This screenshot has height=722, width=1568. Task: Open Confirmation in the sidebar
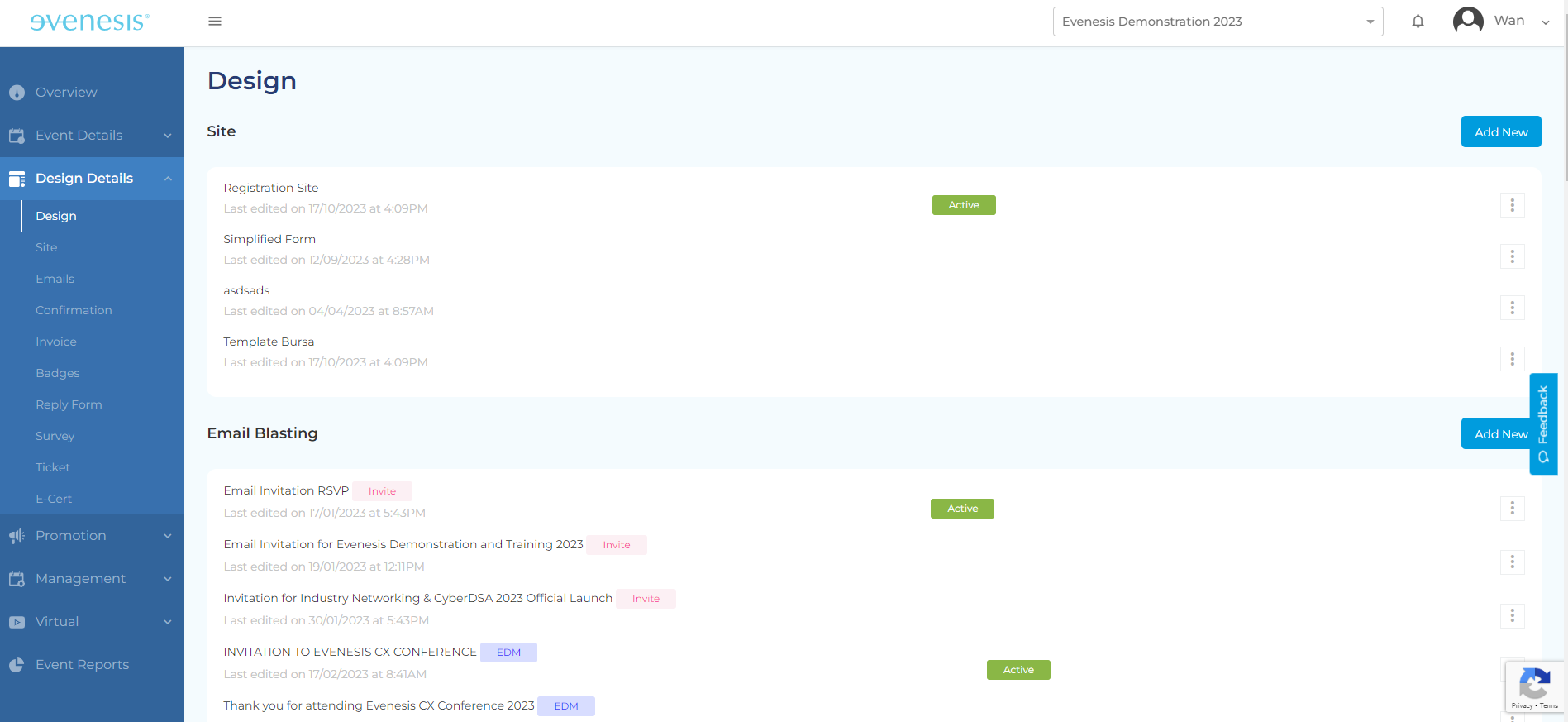point(74,310)
